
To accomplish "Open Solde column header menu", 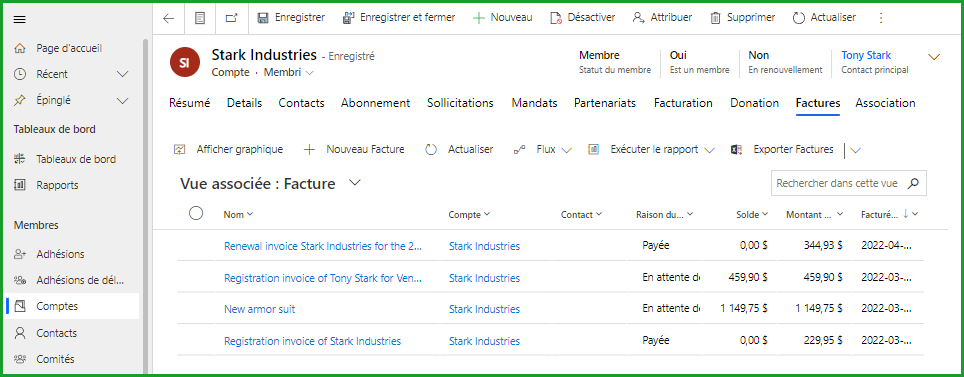I will coord(753,215).
